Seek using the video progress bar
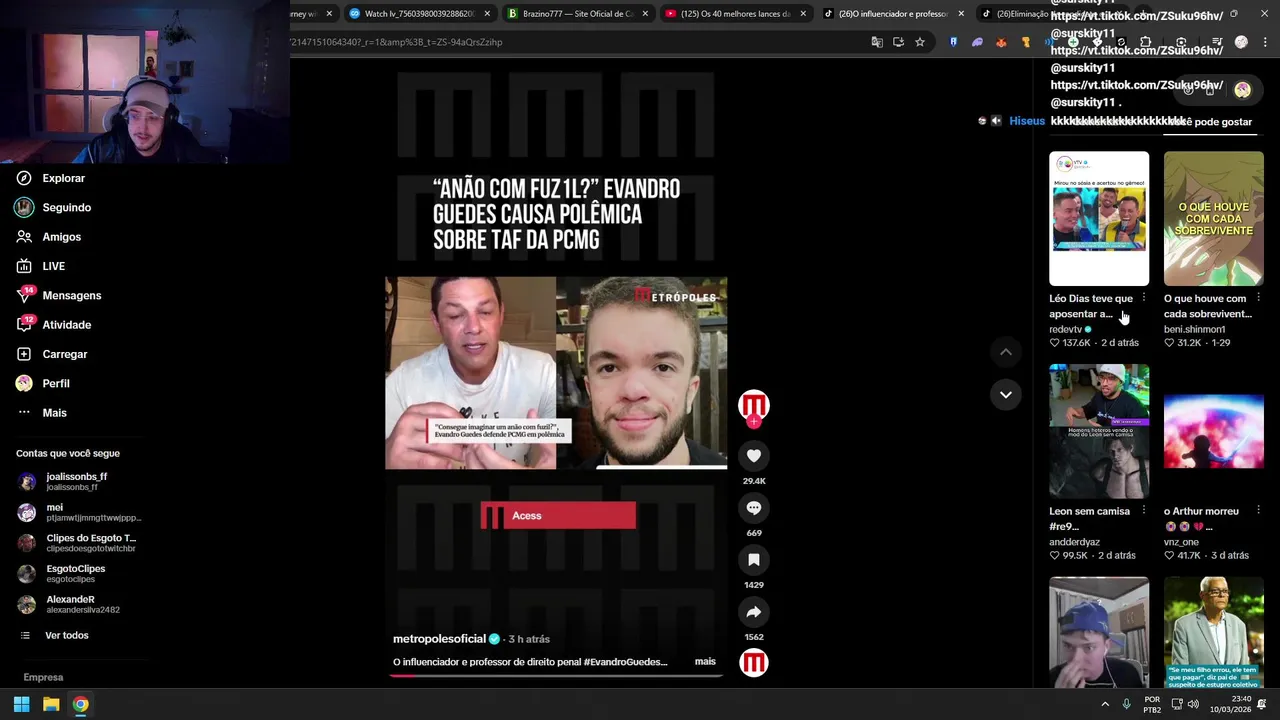The width and height of the screenshot is (1280, 720). (556, 675)
